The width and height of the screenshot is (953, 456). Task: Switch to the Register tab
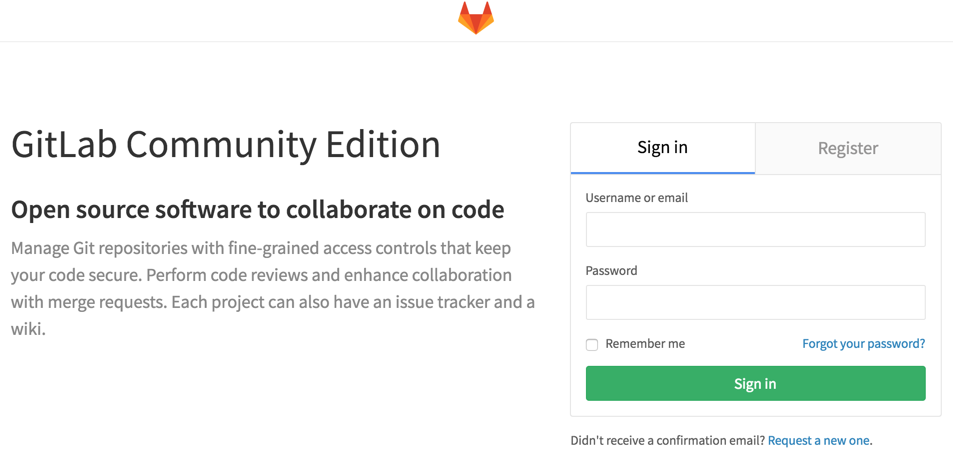847,148
